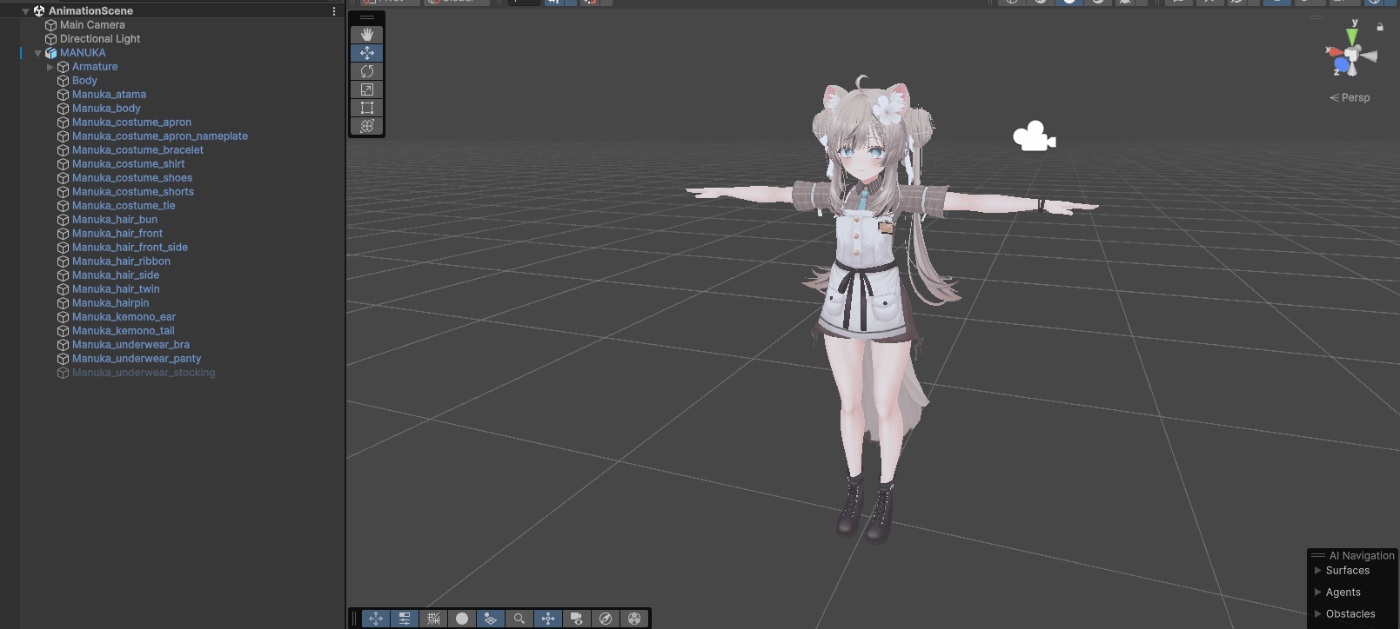Select the Scale tool
Screen dimensions: 1400x629
(x=367, y=89)
